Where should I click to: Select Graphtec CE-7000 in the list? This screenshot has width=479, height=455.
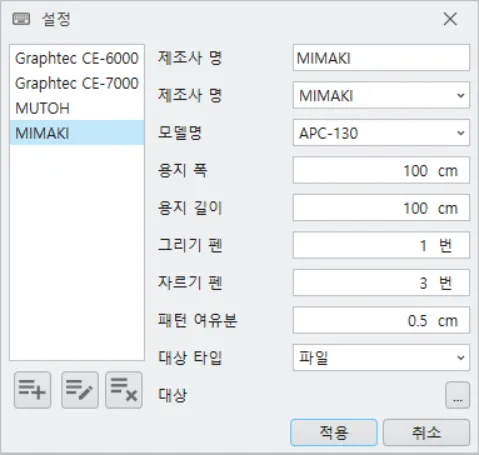coord(77,83)
